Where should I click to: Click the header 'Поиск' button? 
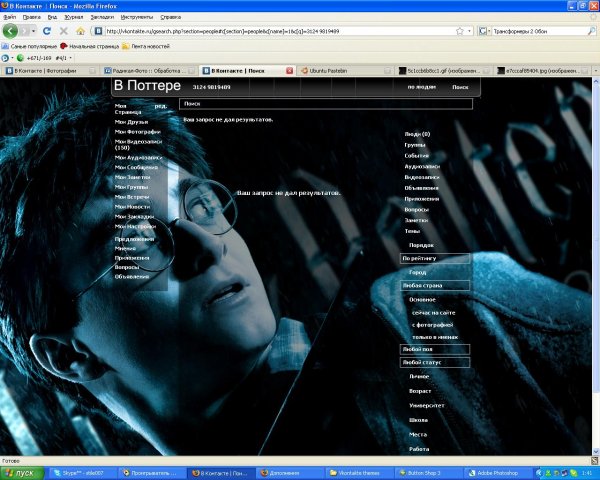pos(460,87)
